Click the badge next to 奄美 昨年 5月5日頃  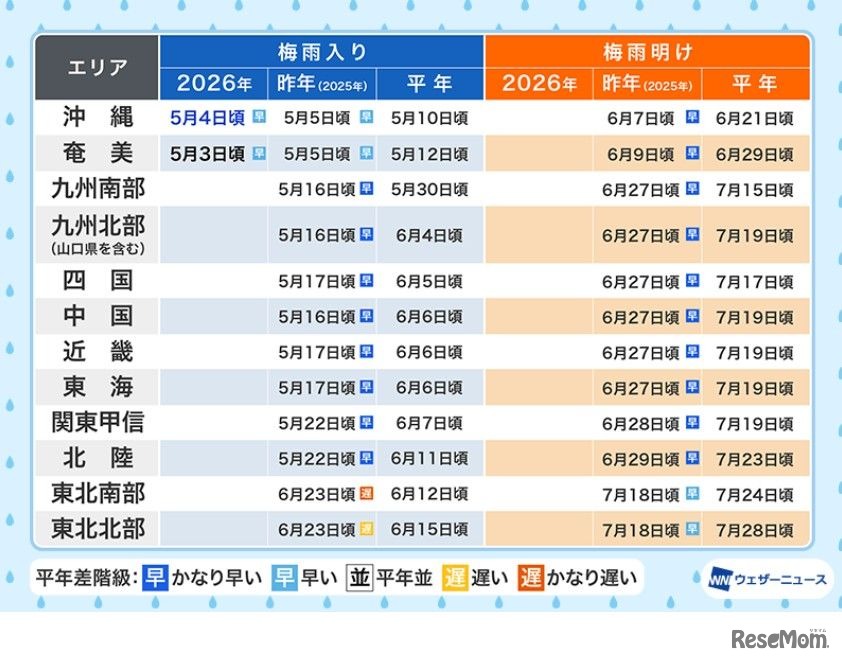[x=366, y=153]
